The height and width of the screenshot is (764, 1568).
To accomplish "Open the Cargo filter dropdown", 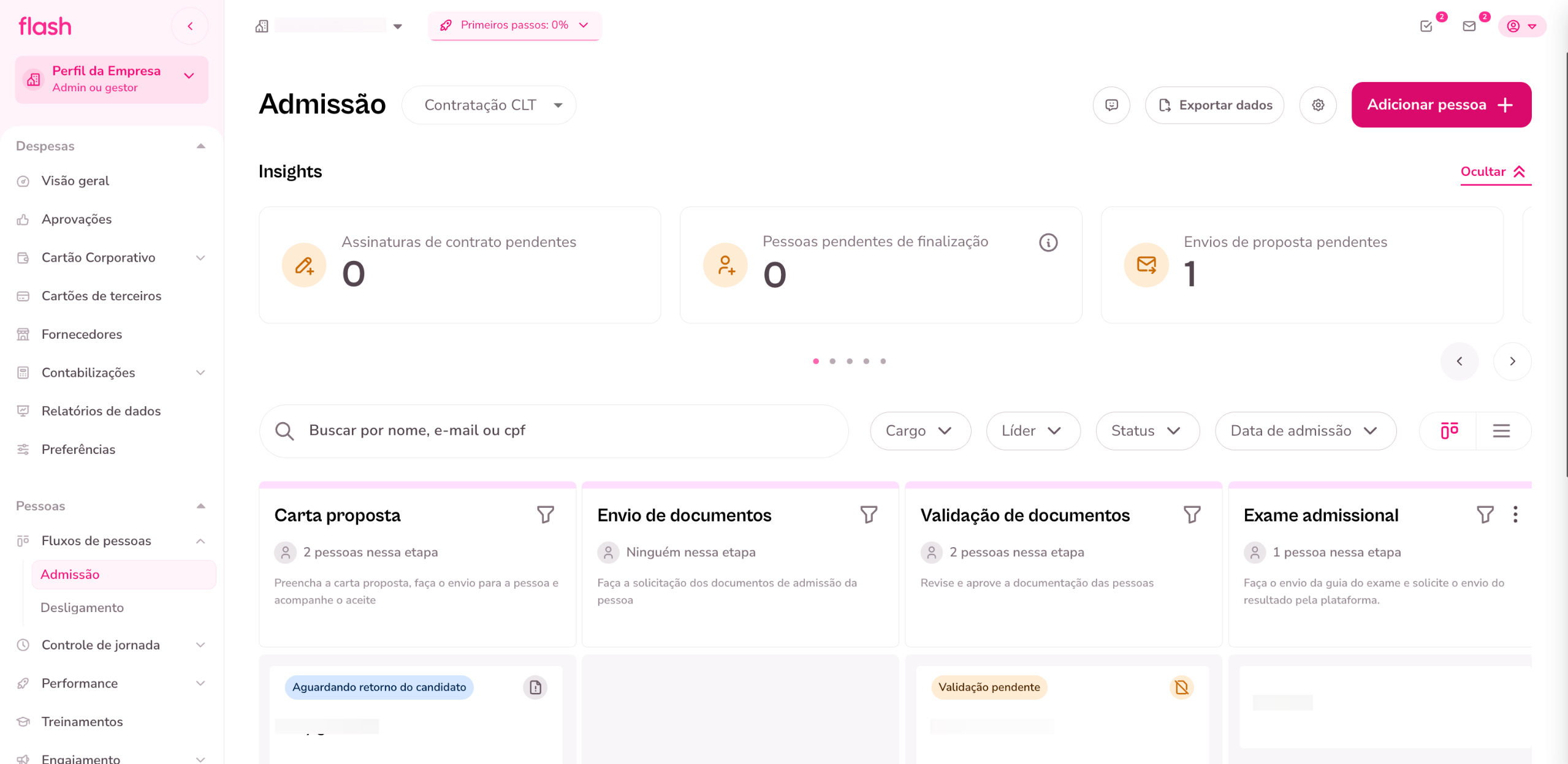I will [x=920, y=431].
